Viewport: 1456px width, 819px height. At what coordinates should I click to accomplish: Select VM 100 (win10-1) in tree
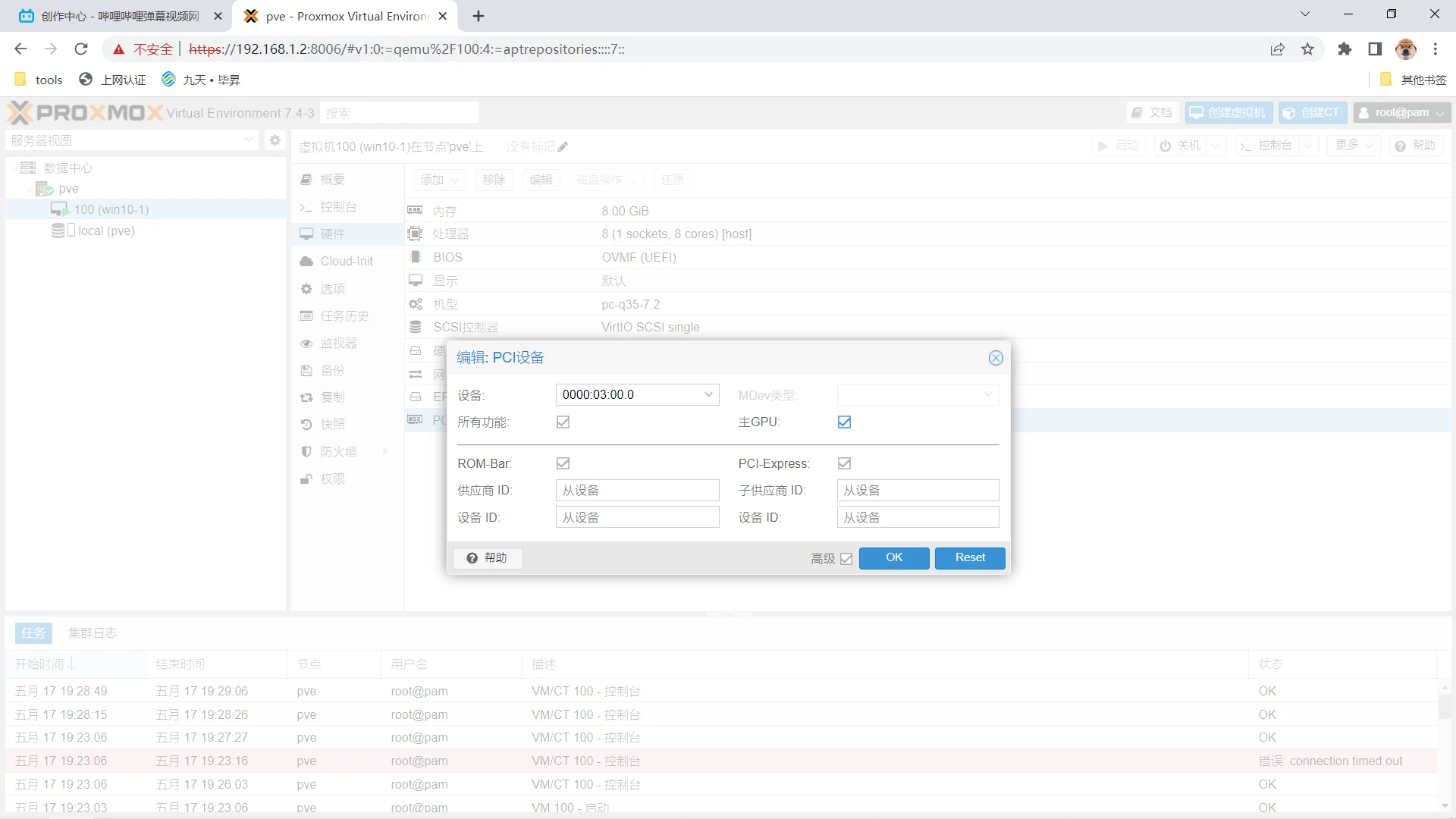(111, 209)
